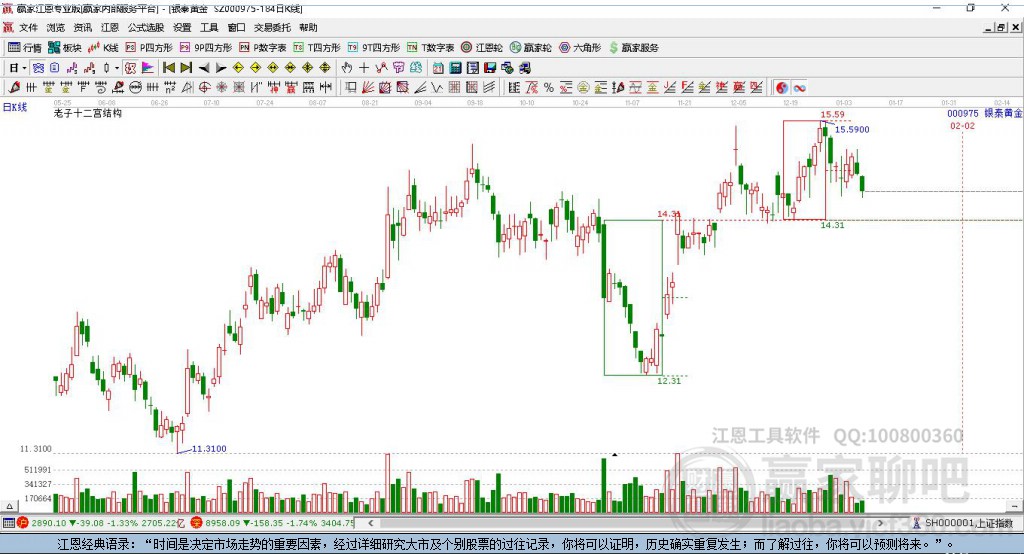Select the hand pan tool
This screenshot has width=1024, height=554.
(347, 68)
